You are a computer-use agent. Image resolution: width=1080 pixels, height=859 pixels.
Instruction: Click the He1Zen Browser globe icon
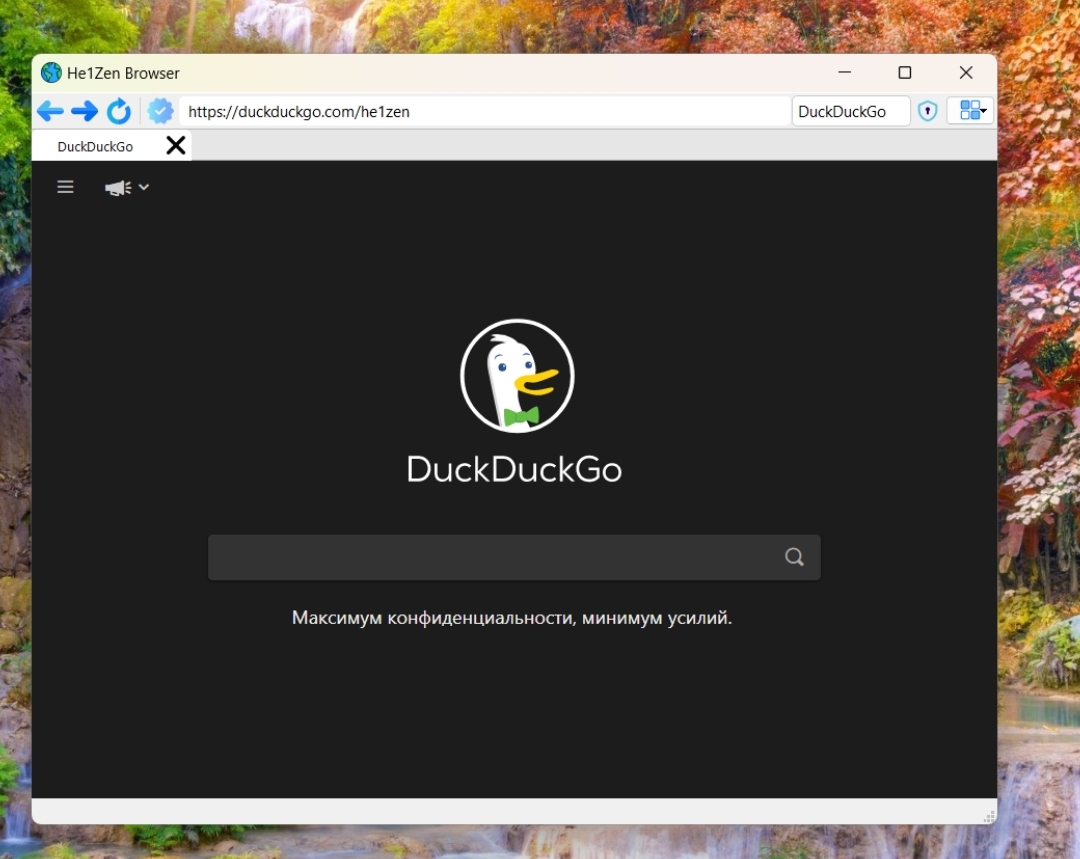(x=51, y=72)
